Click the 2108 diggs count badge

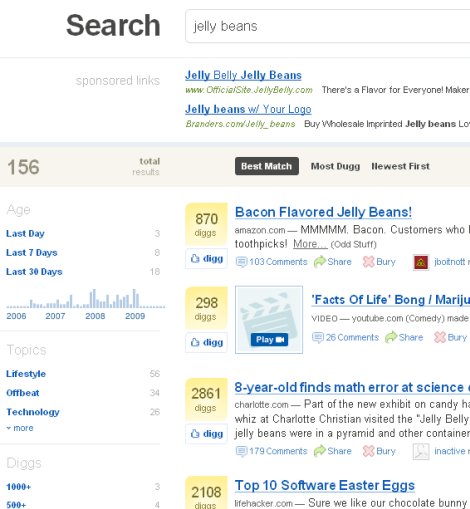pyautogui.click(x=206, y=493)
